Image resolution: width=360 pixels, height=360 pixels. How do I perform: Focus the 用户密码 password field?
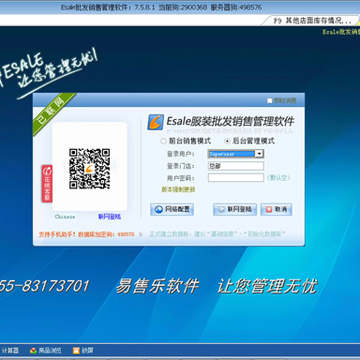coord(236,178)
